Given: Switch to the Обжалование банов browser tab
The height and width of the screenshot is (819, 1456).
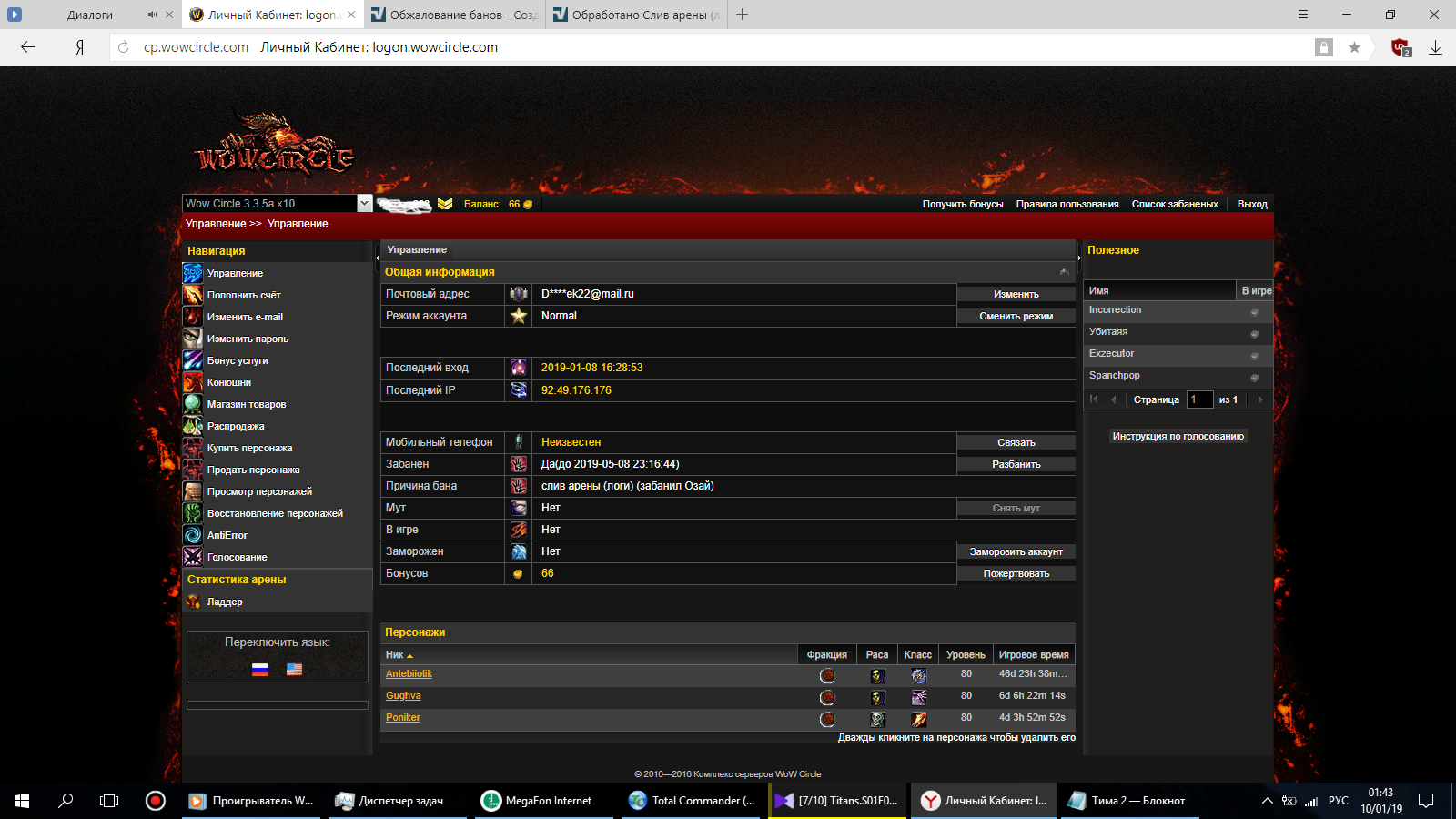Looking at the screenshot, I should coord(455,15).
